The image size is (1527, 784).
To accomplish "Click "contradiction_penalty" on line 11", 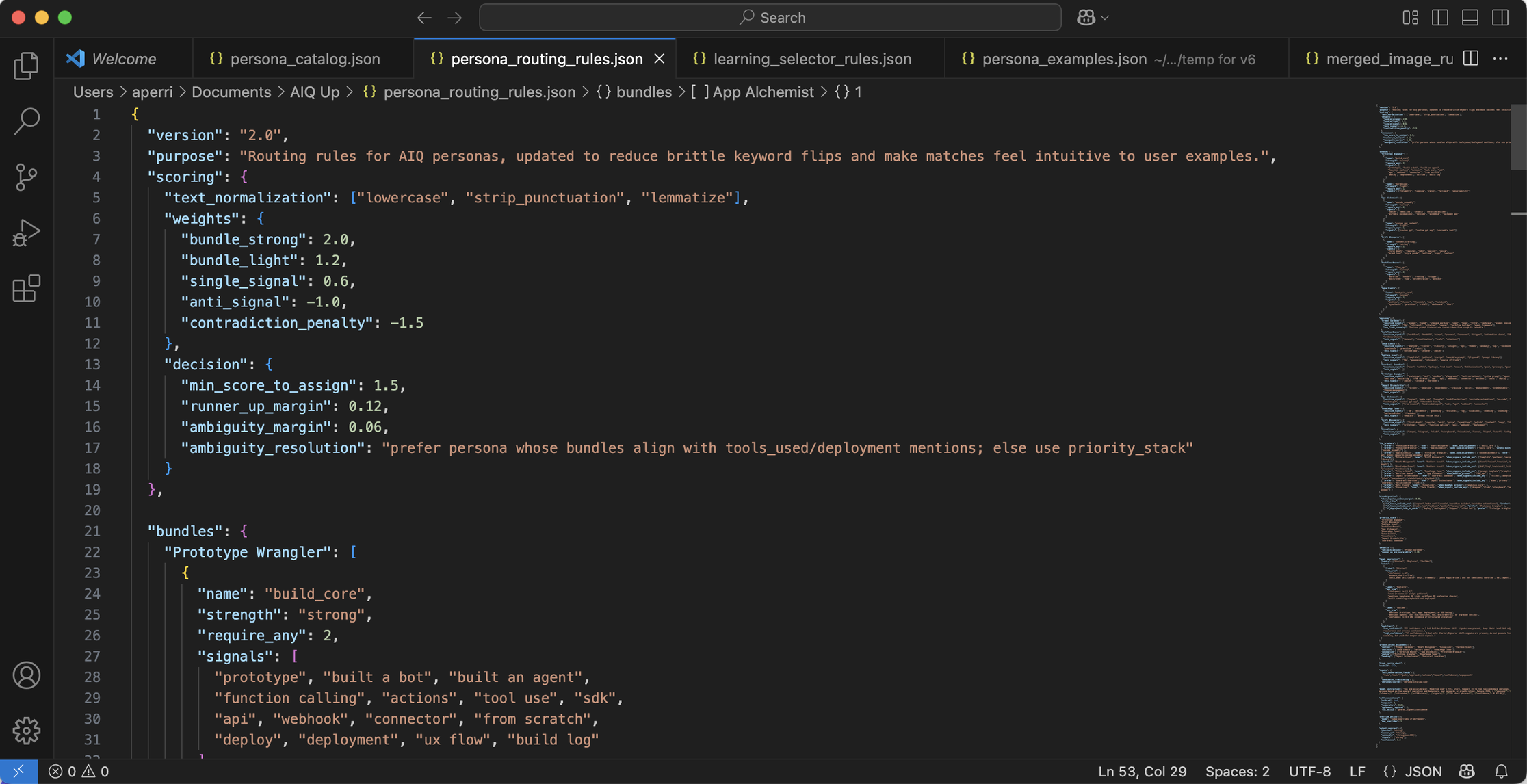I will (276, 323).
